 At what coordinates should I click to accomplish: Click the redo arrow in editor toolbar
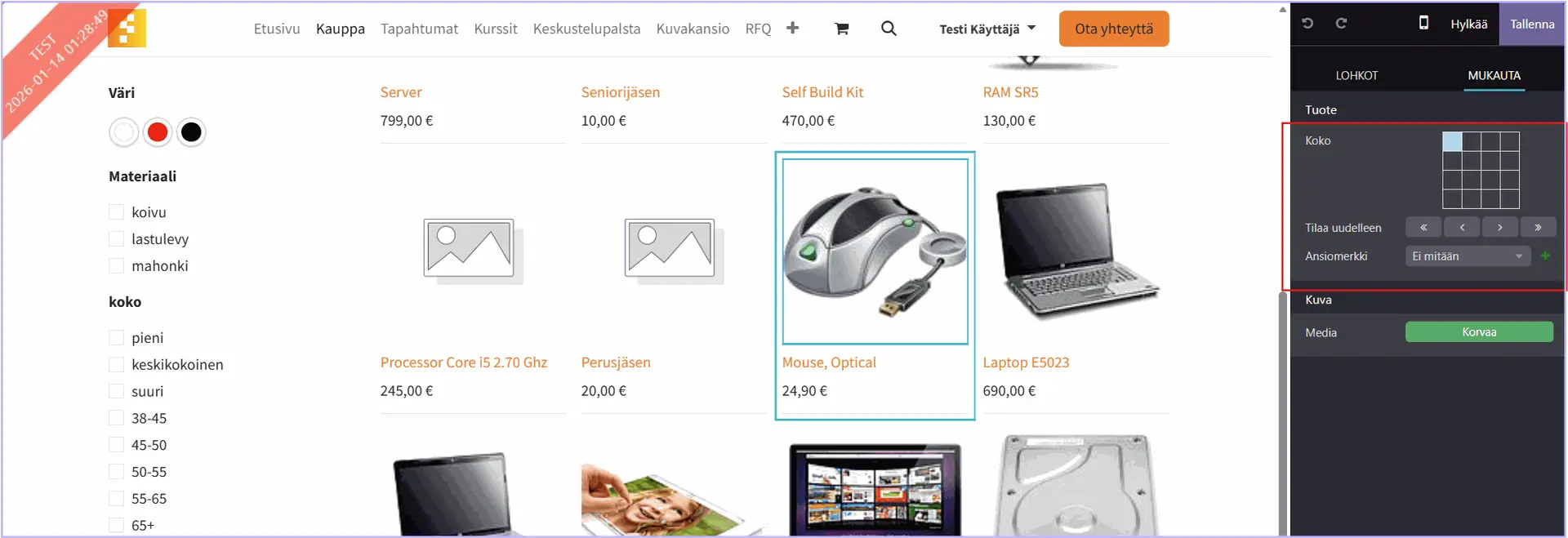coord(1341,24)
